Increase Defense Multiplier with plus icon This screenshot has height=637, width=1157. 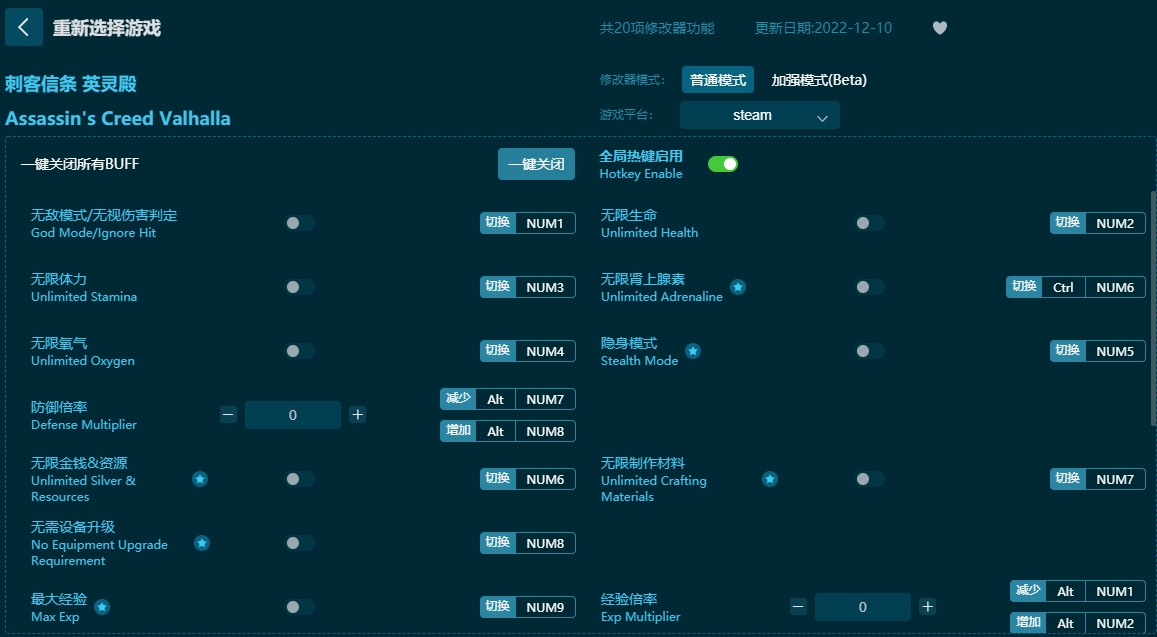358,415
